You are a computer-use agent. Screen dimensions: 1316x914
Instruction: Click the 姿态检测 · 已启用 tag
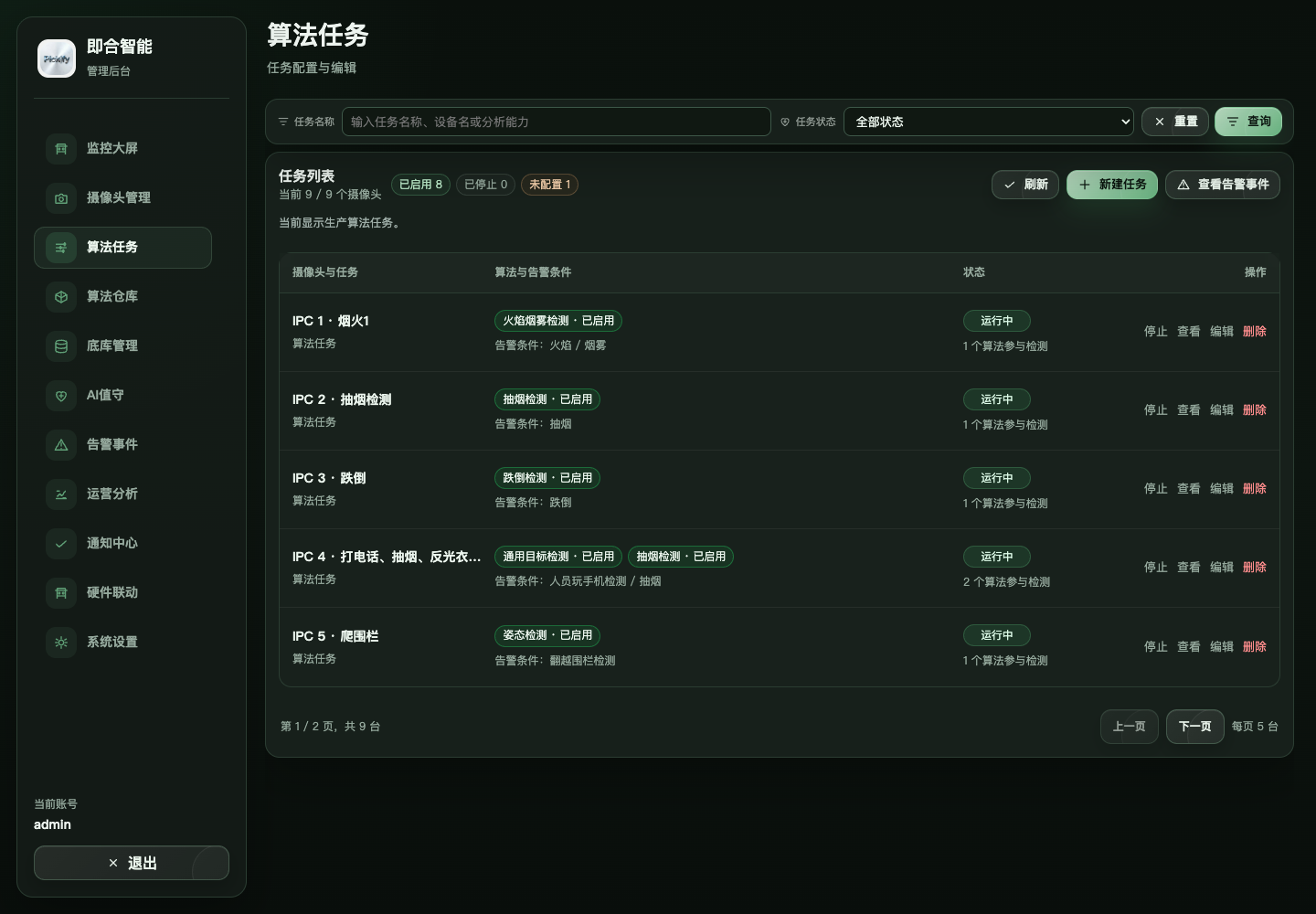pyautogui.click(x=547, y=635)
